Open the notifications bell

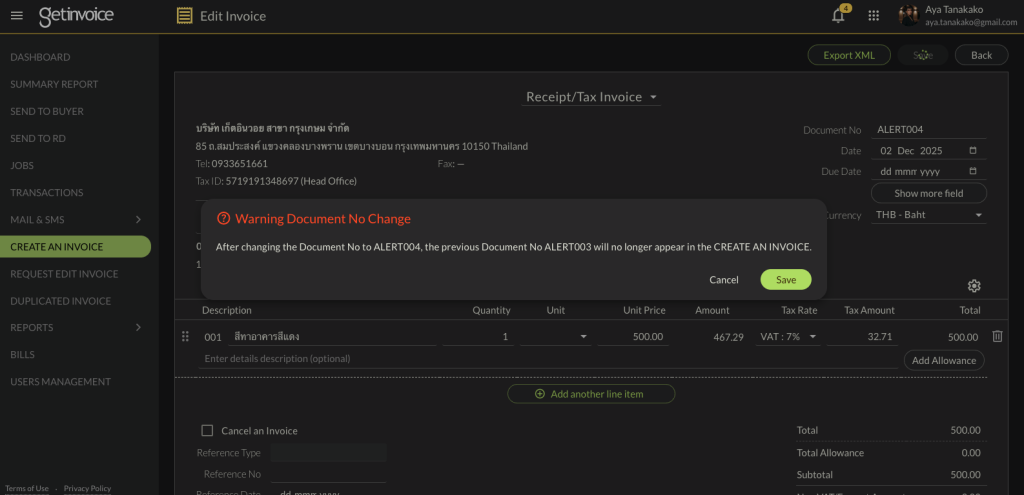(x=838, y=15)
